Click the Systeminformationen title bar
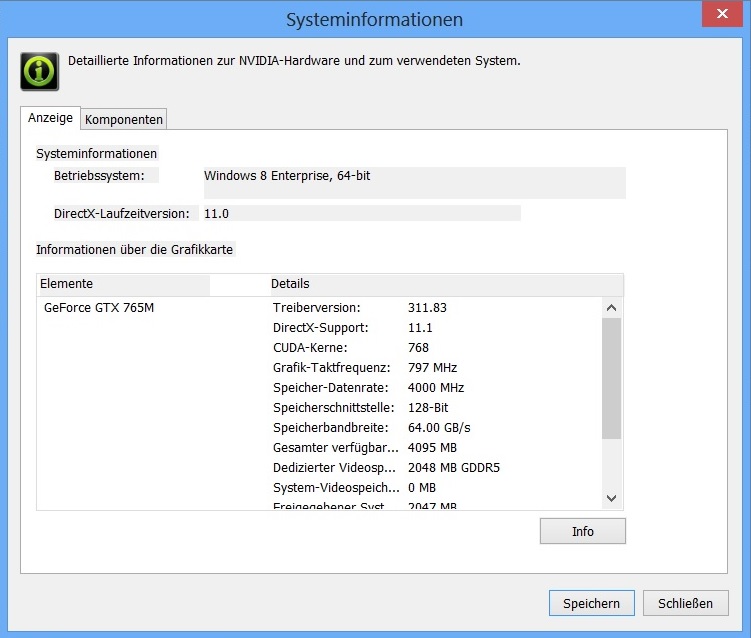Image resolution: width=751 pixels, height=638 pixels. 374,19
